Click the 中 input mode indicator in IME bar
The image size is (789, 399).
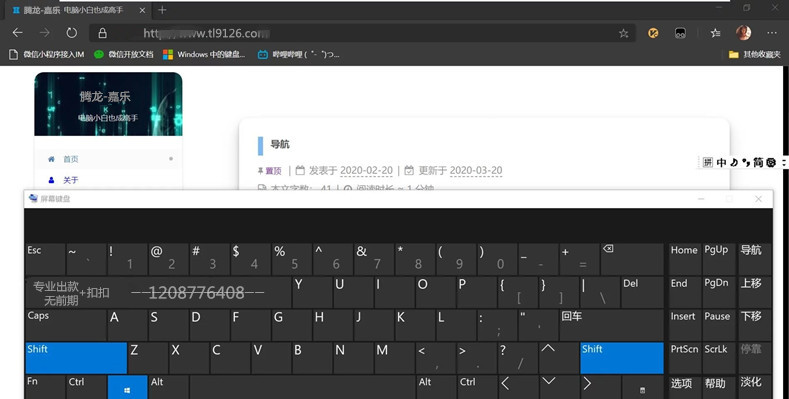pyautogui.click(x=722, y=163)
